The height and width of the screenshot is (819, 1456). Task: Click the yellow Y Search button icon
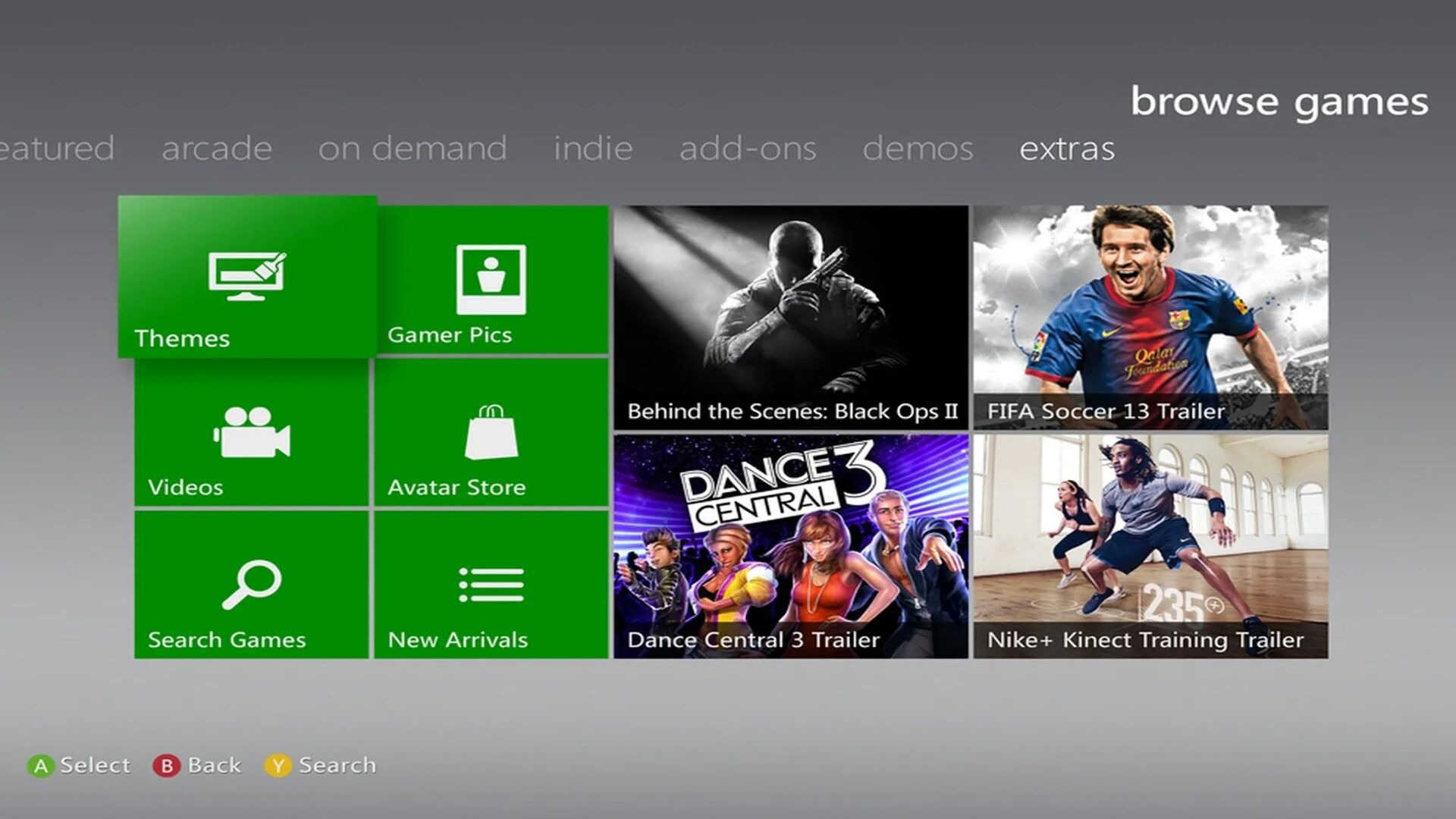280,765
